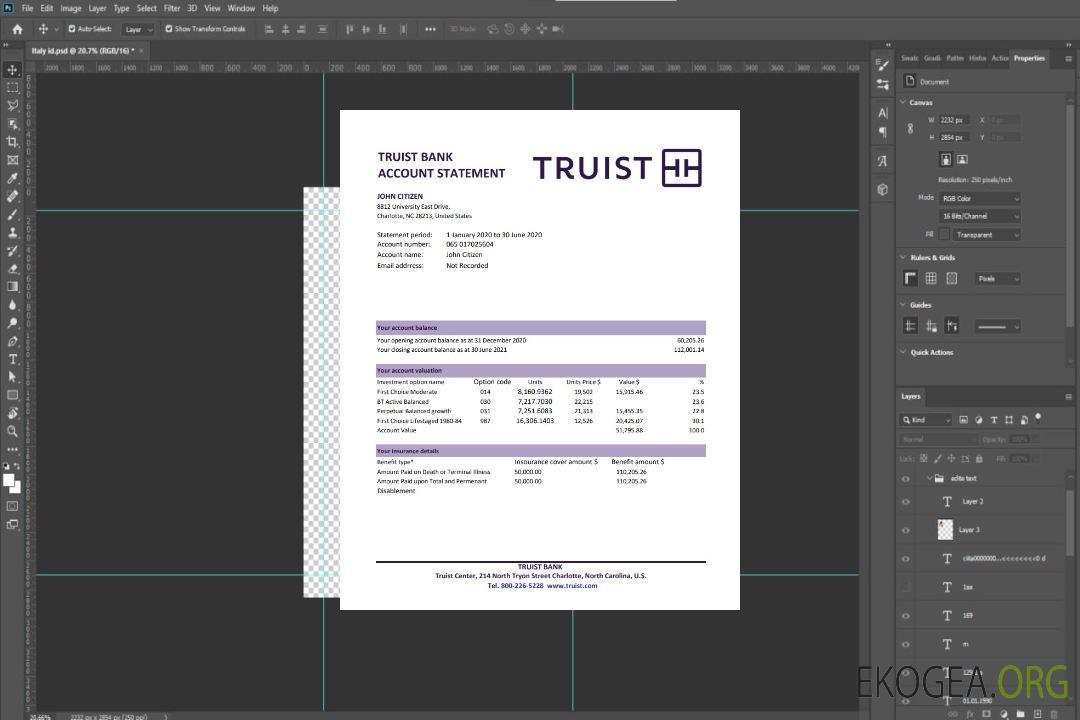Open the Auto-Select Layer dropdown
The height and width of the screenshot is (720, 1080).
(x=138, y=30)
